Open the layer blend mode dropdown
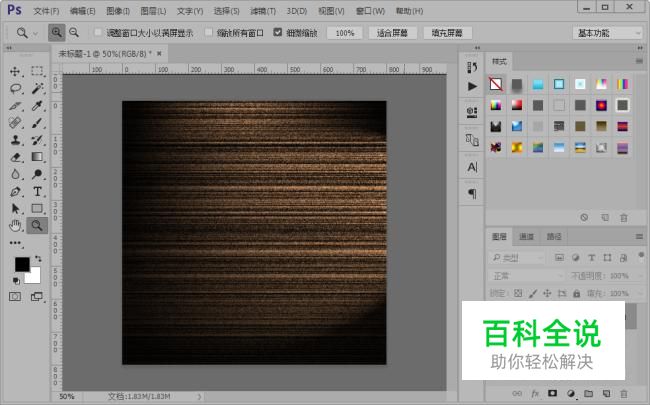This screenshot has height=405, width=650. coord(526,276)
